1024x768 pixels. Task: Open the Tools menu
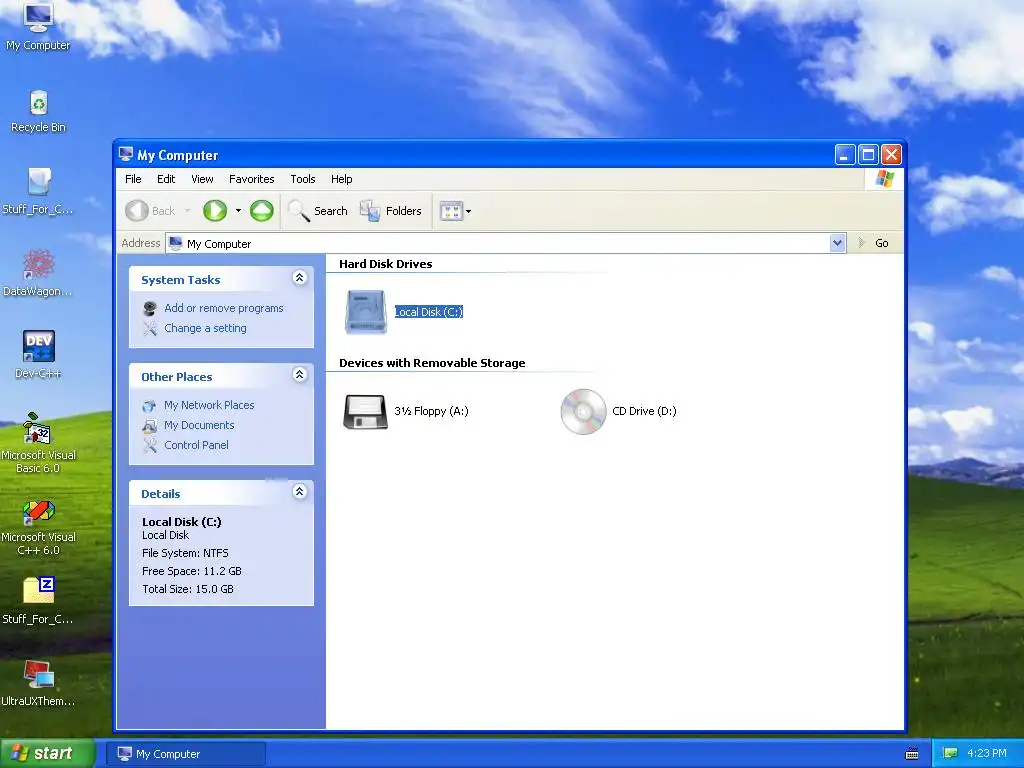click(302, 179)
